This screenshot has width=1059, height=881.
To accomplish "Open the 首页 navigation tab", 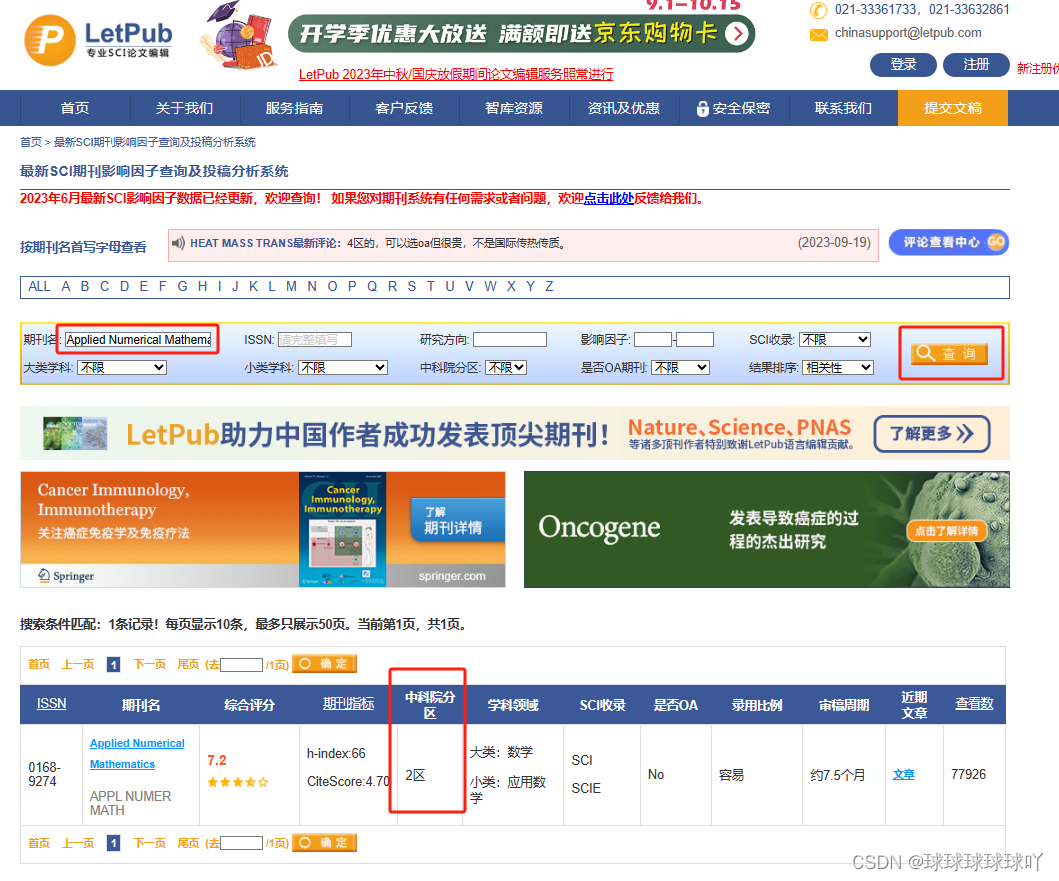I will tap(75, 108).
